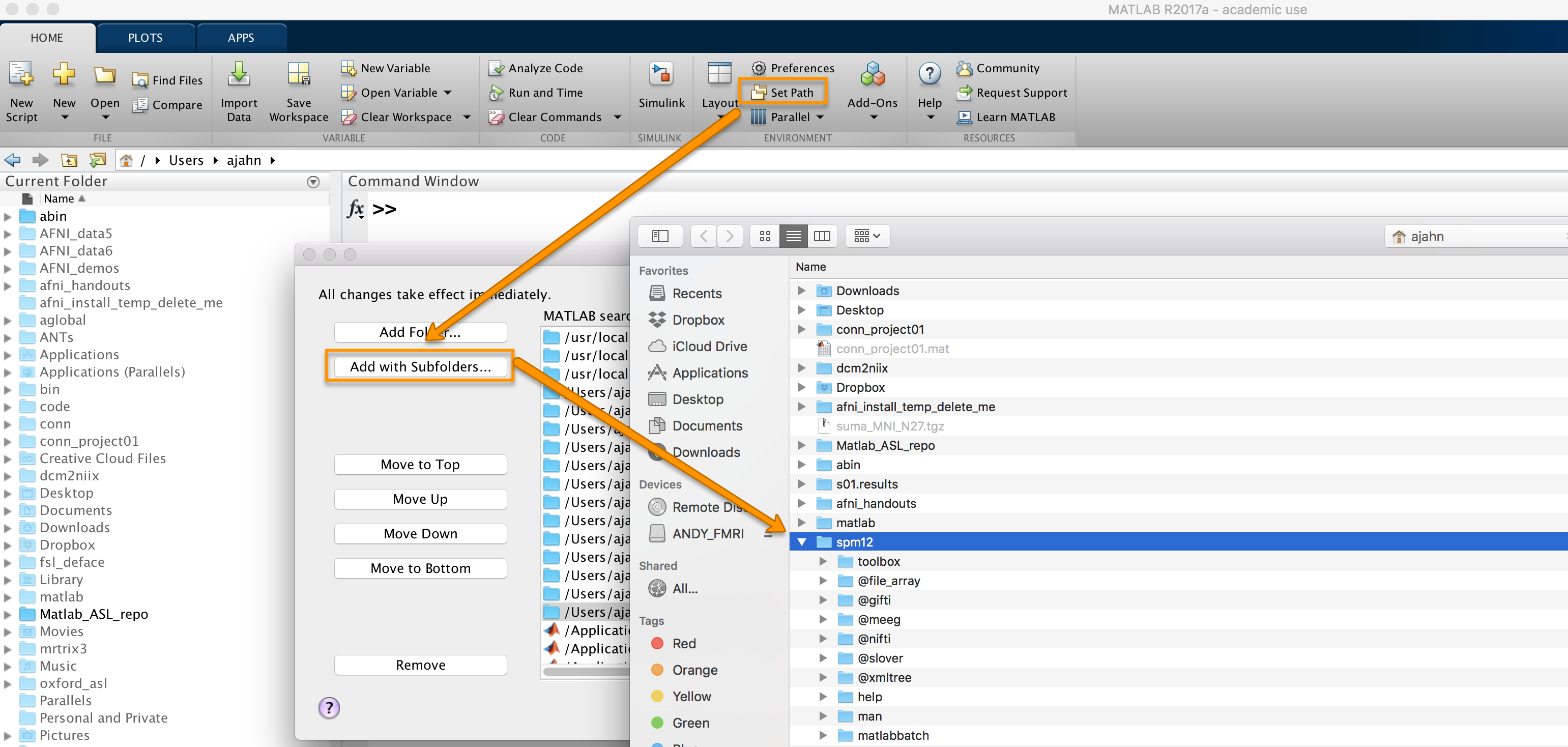The height and width of the screenshot is (747, 1568).
Task: Click the Add-Ons icon
Action: tap(872, 74)
